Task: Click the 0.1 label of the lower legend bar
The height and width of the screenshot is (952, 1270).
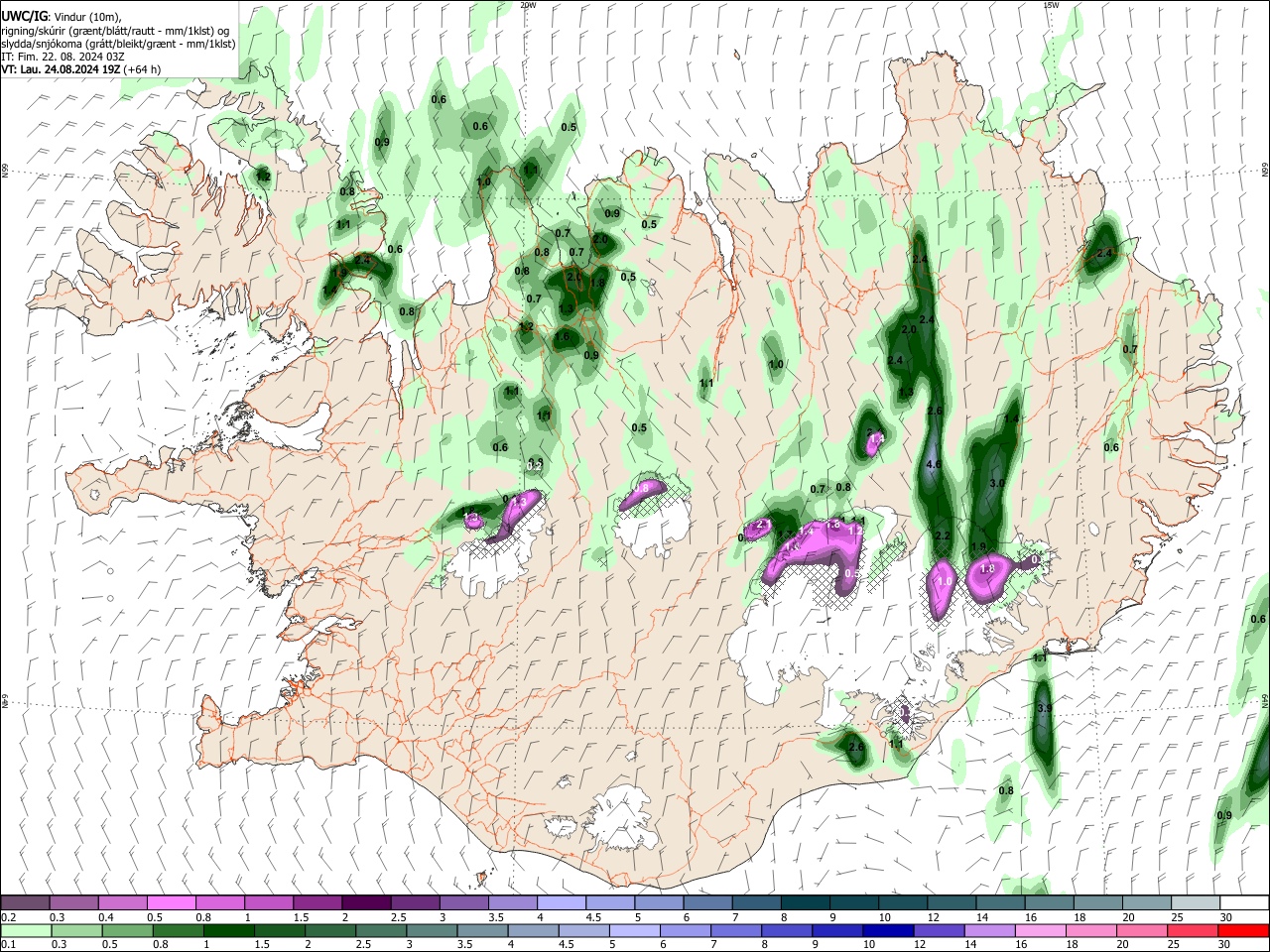Action: point(8,944)
